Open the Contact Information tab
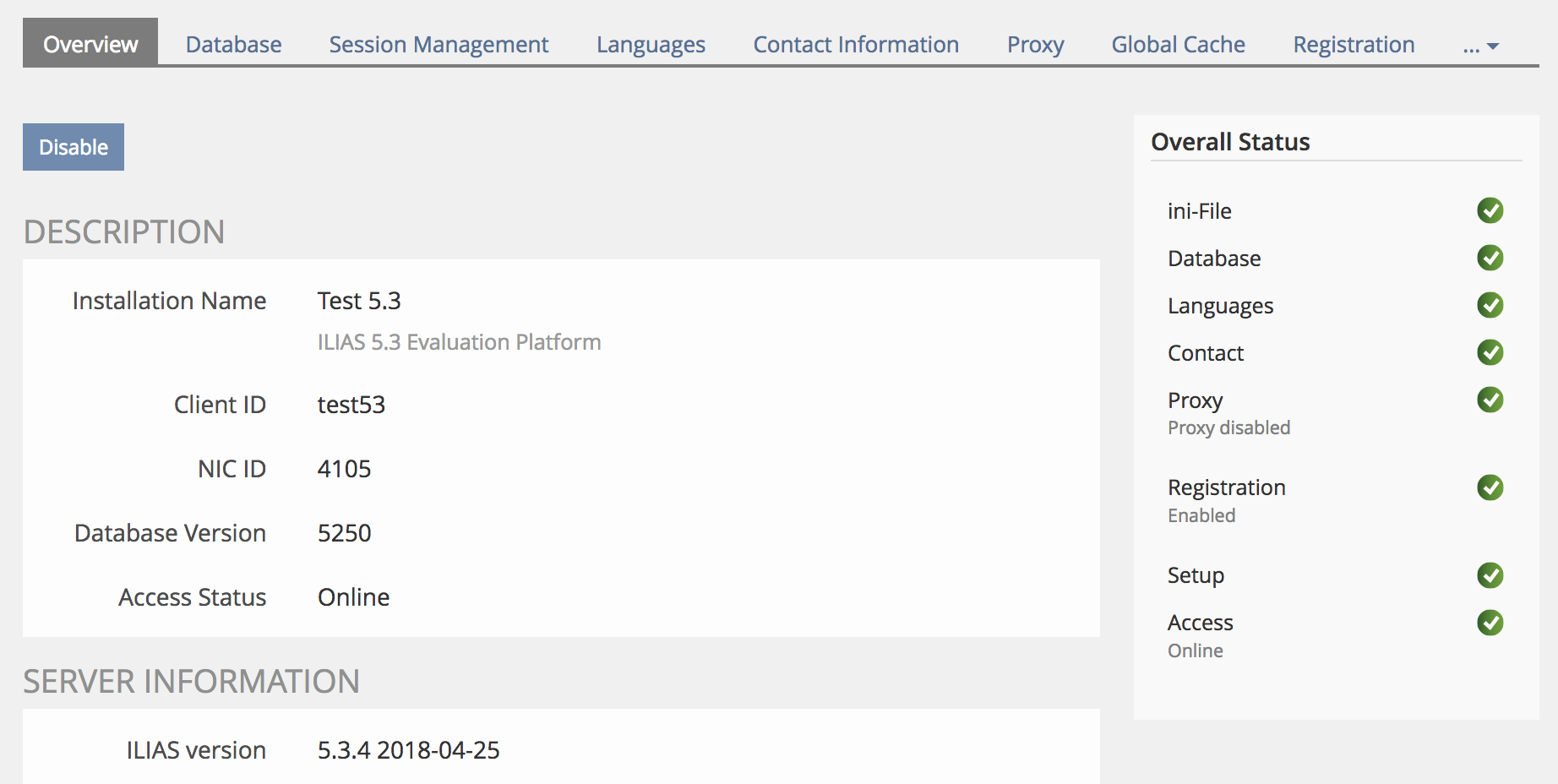The height and width of the screenshot is (784, 1558). pyautogui.click(x=856, y=45)
